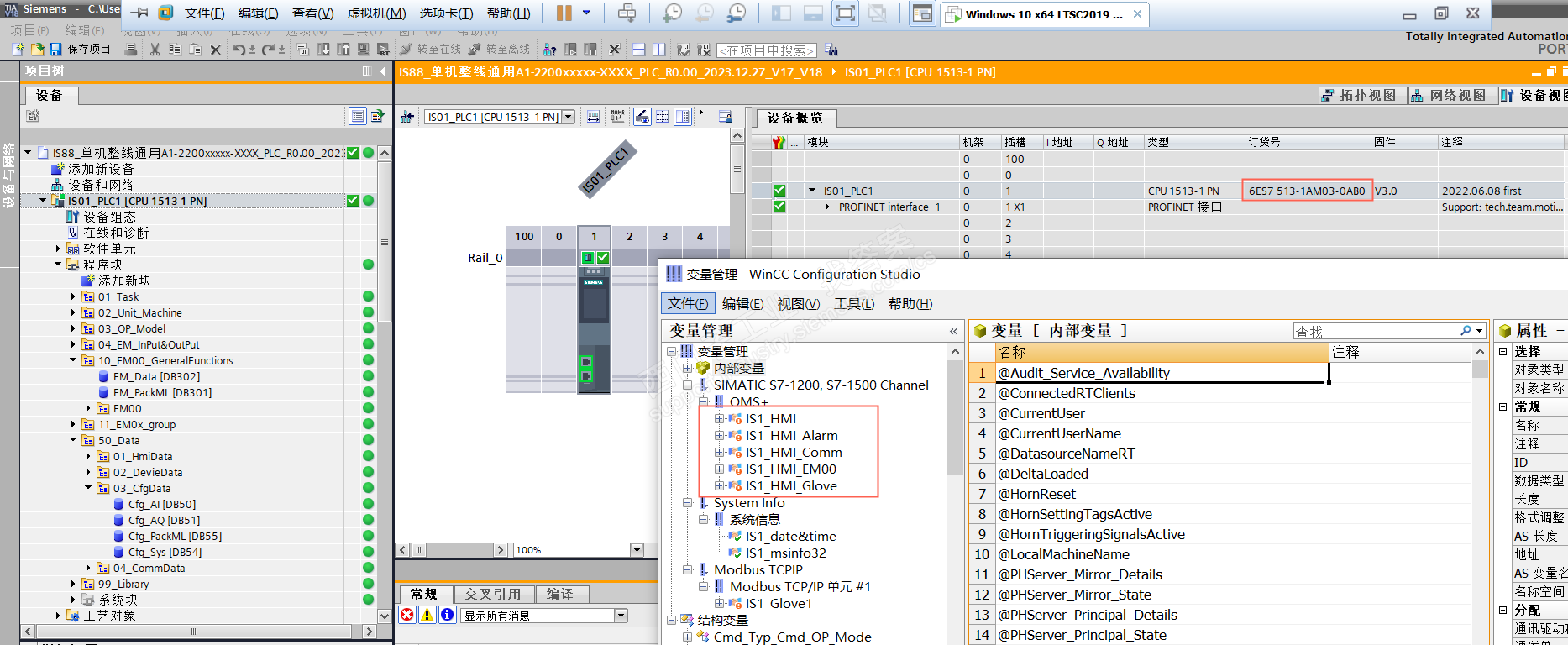Click the Download to device icon

point(323,50)
